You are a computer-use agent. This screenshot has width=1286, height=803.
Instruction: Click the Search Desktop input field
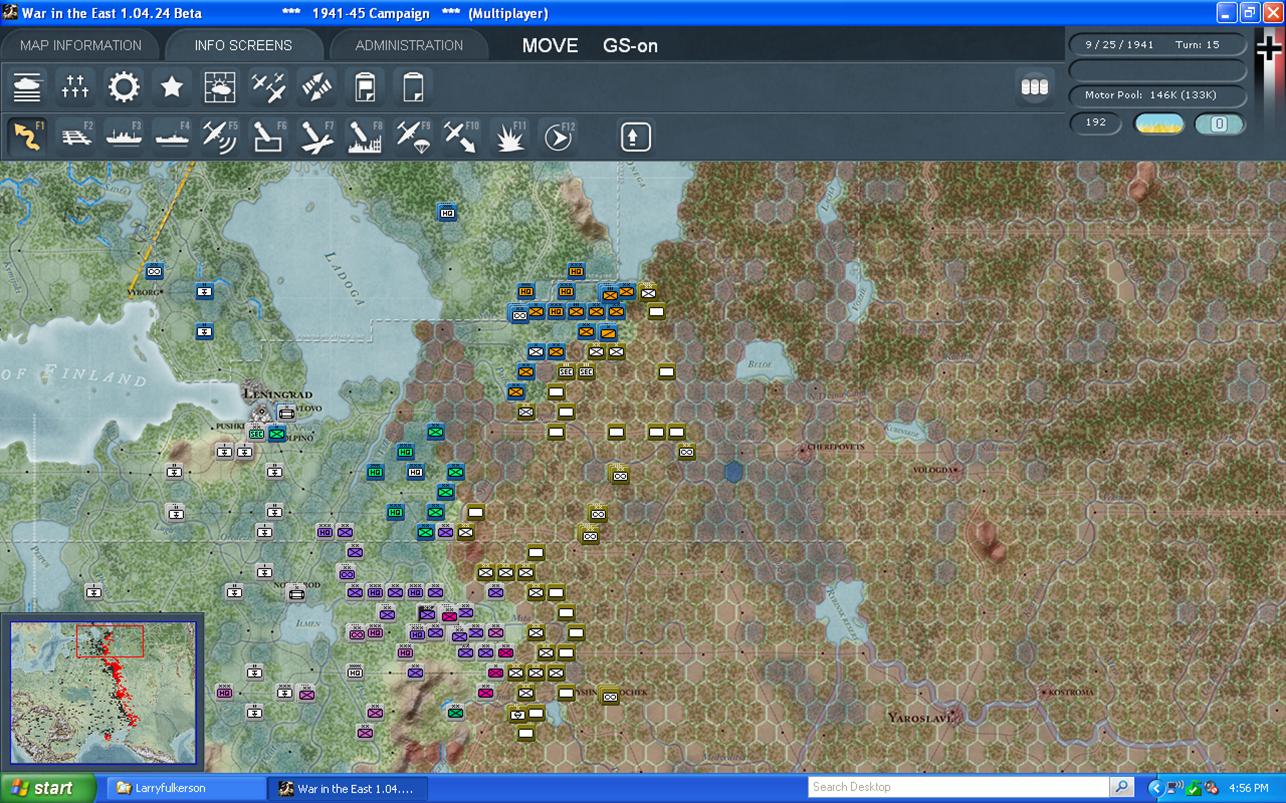tap(959, 787)
